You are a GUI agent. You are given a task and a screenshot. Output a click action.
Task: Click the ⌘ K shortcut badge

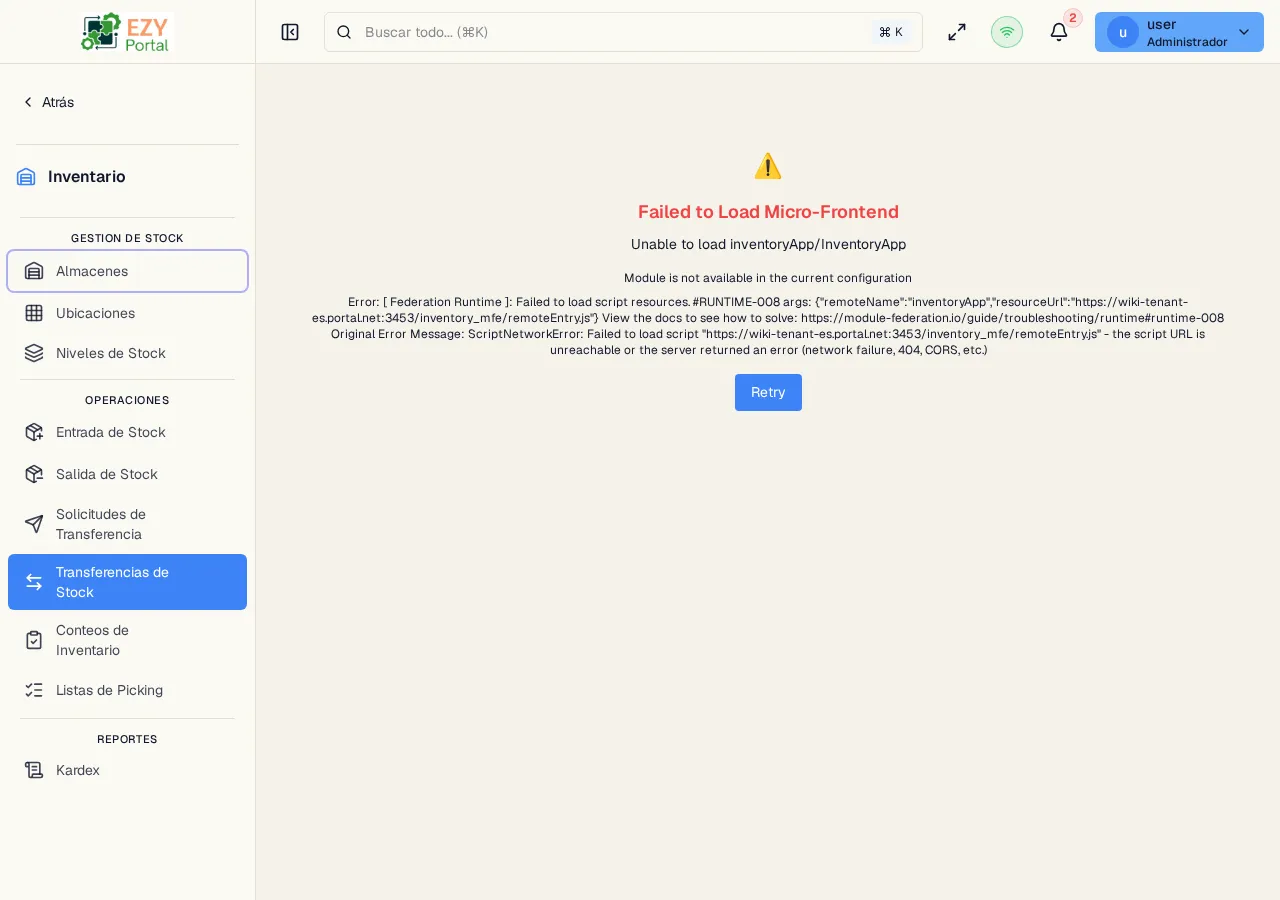[890, 32]
